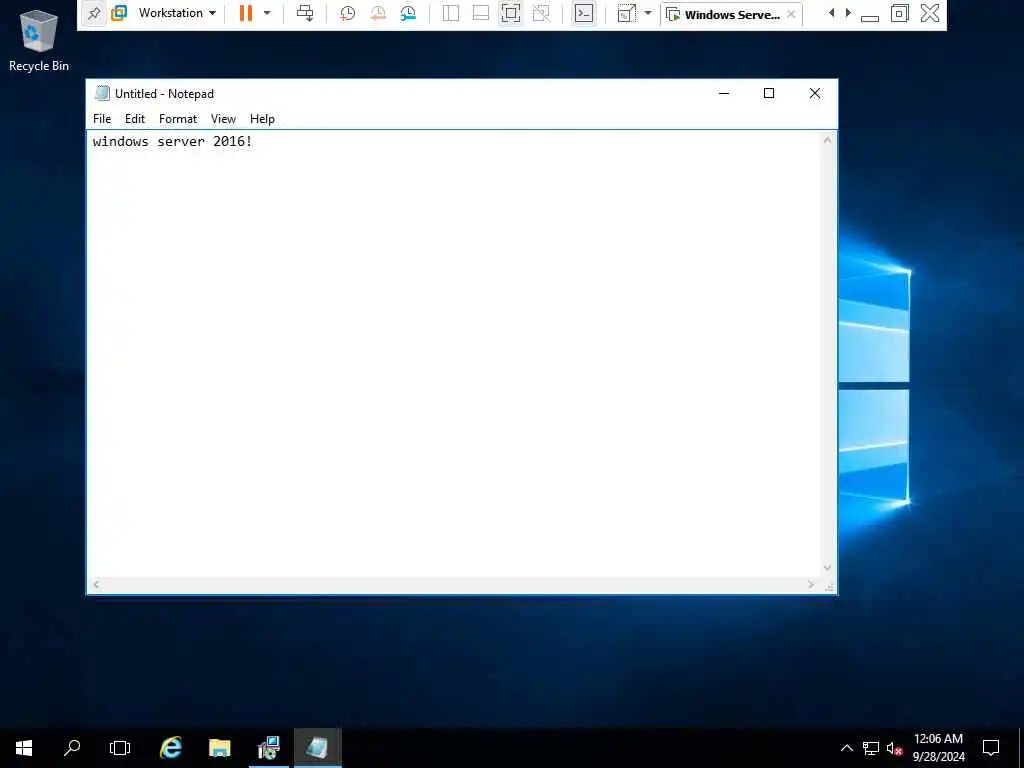Viewport: 1024px width, 768px height.
Task: Open the File menu in Notepad
Action: pos(102,119)
